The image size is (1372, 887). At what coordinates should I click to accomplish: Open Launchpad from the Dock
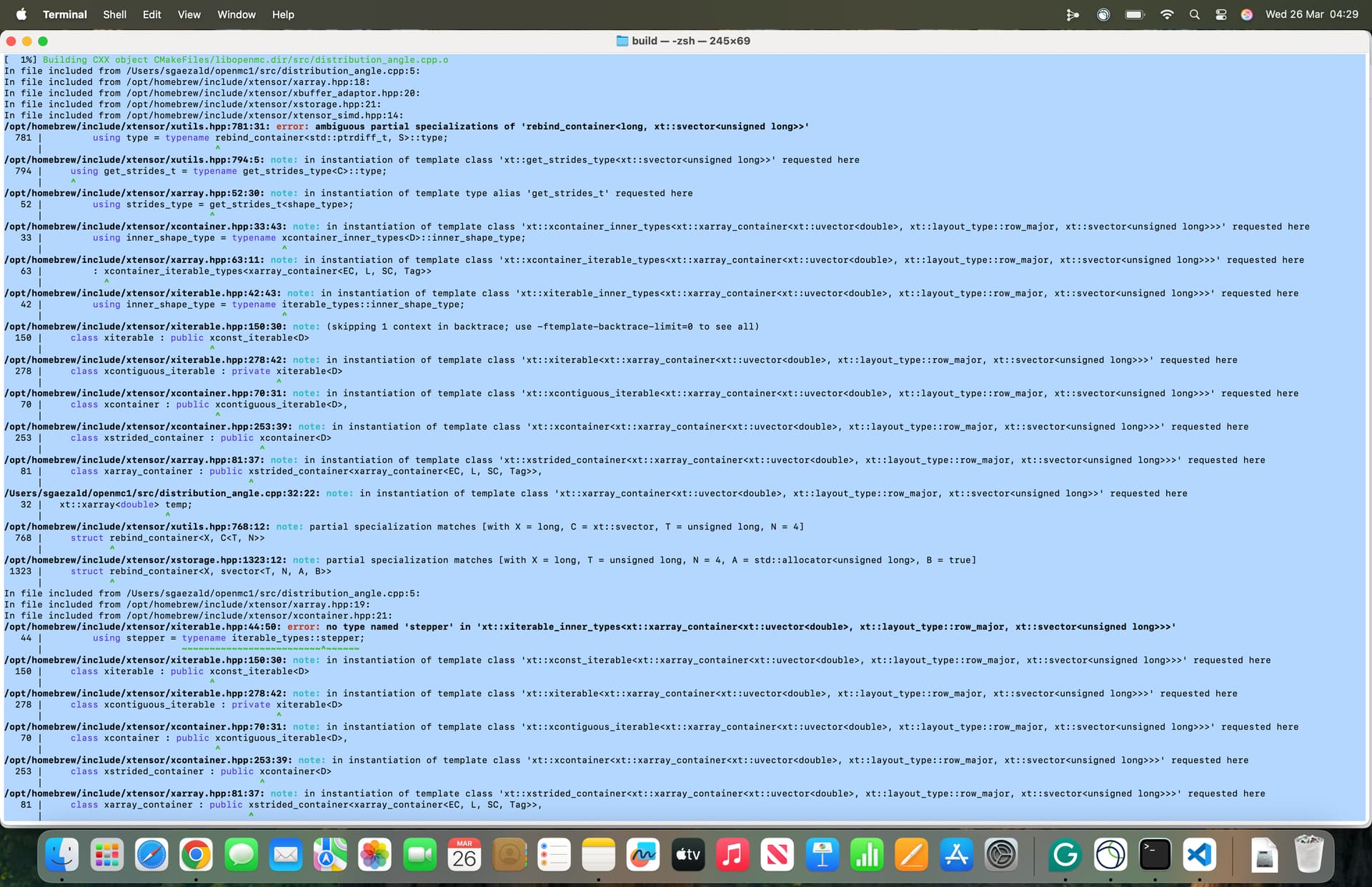tap(107, 855)
